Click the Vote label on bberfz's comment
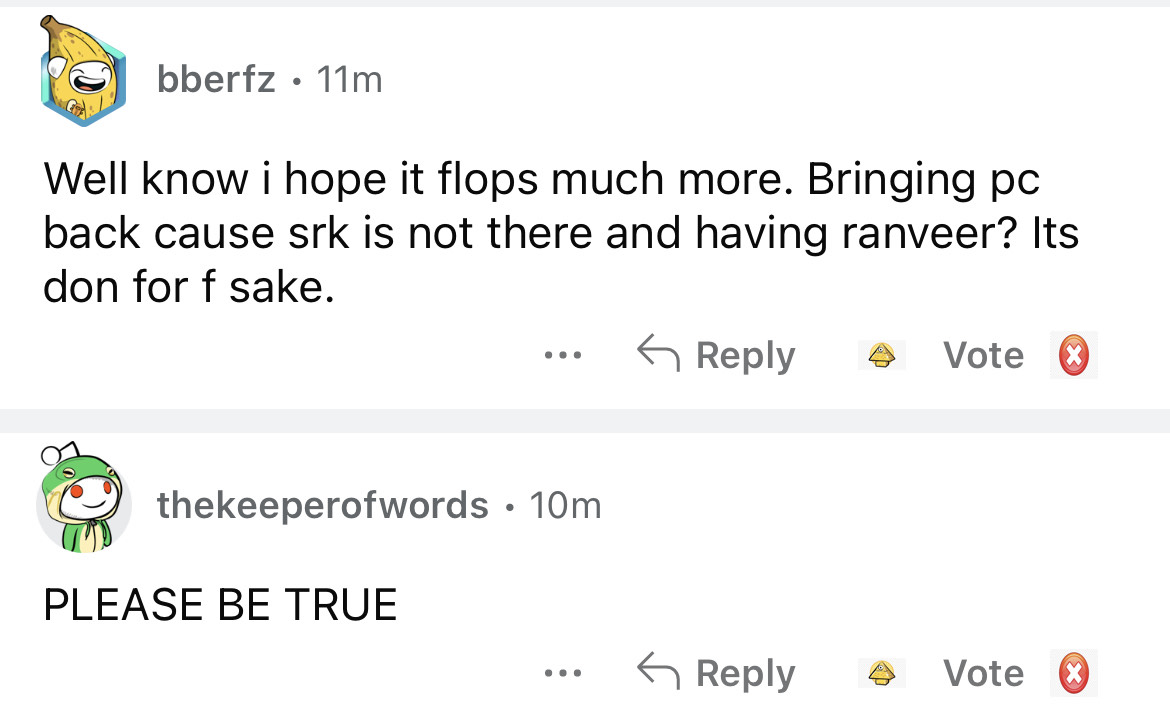This screenshot has width=1170, height=708. coord(984,355)
